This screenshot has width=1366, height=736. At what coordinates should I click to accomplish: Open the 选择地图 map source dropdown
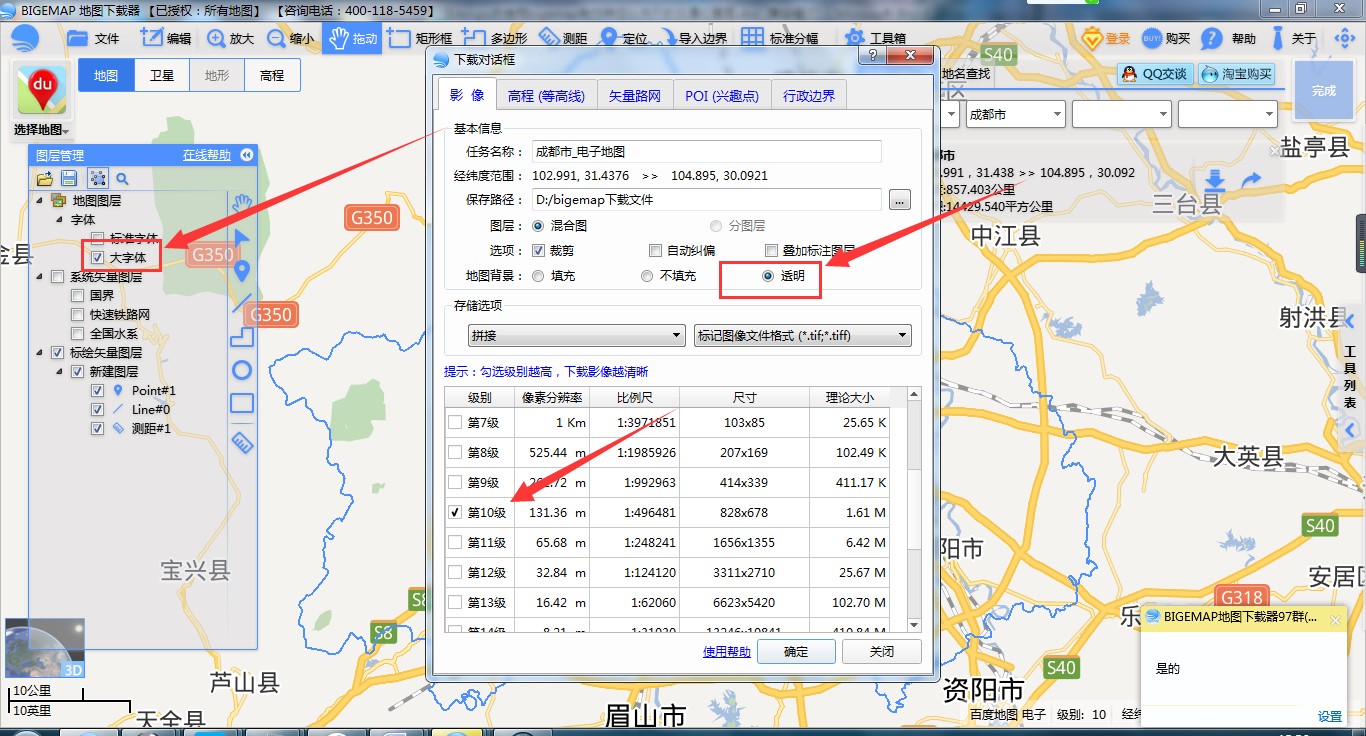(x=42, y=130)
